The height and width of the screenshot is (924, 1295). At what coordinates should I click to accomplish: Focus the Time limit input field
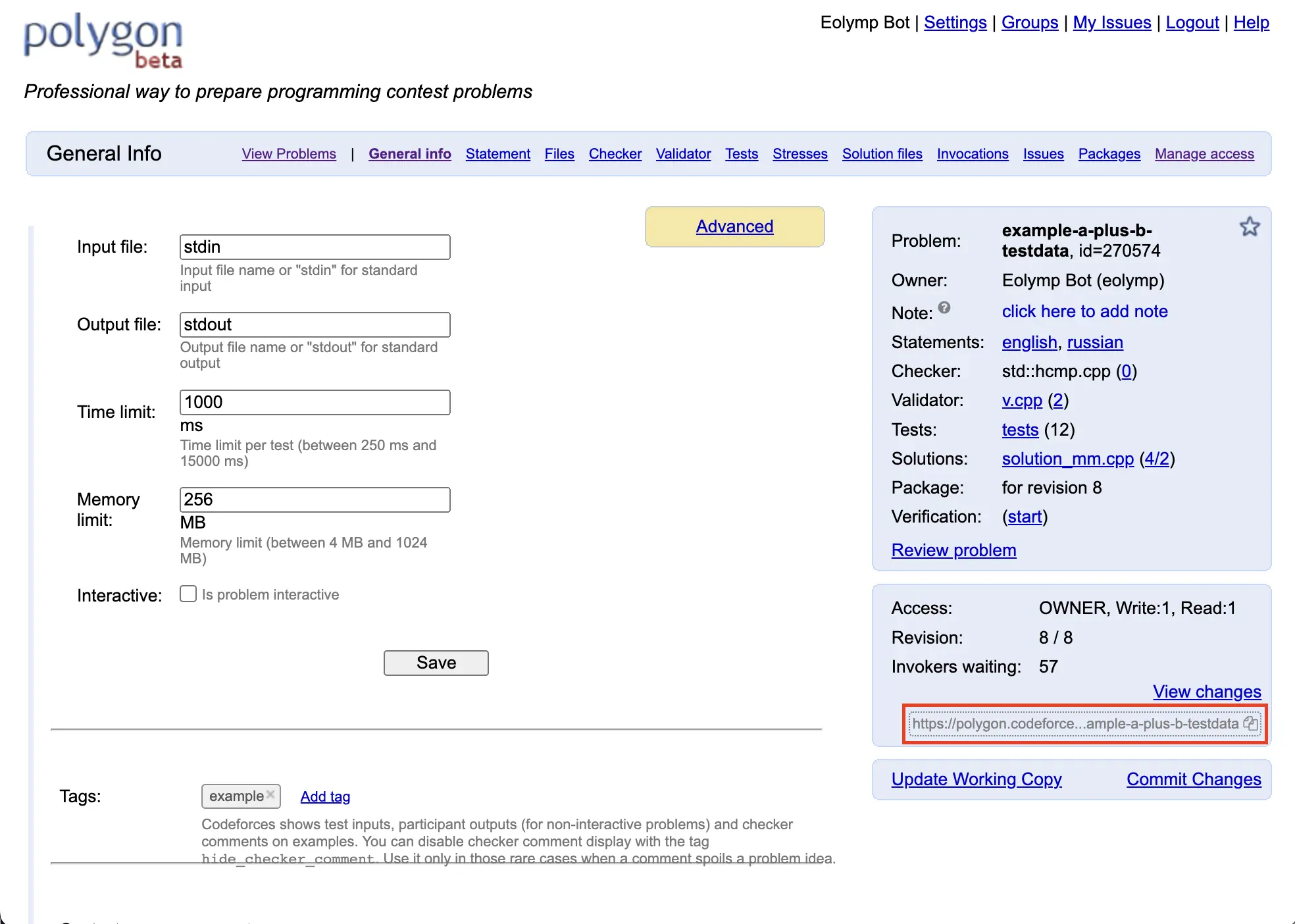point(315,402)
